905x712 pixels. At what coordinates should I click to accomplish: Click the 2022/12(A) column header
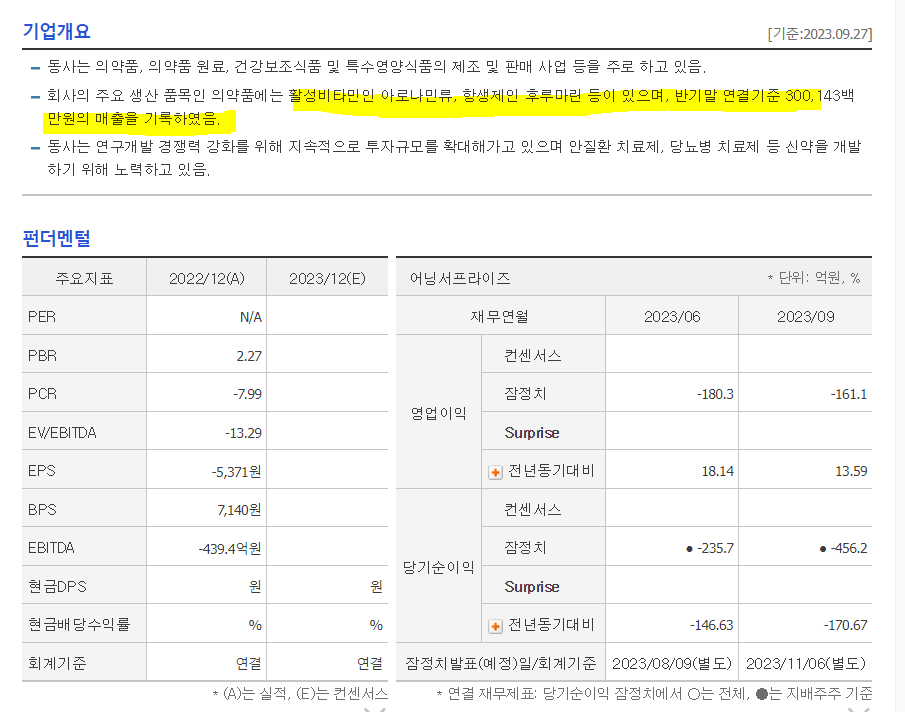207,279
